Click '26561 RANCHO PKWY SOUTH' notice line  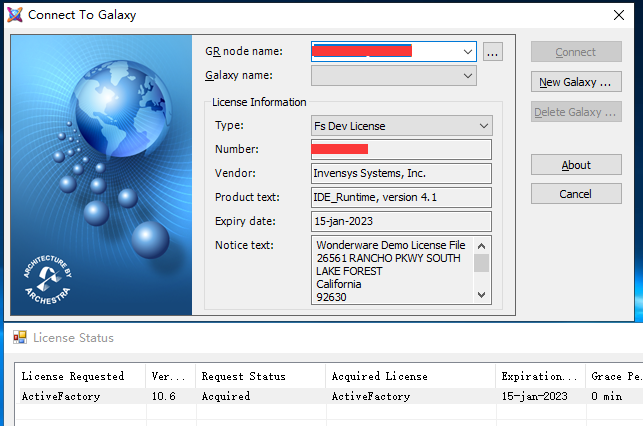(x=388, y=258)
